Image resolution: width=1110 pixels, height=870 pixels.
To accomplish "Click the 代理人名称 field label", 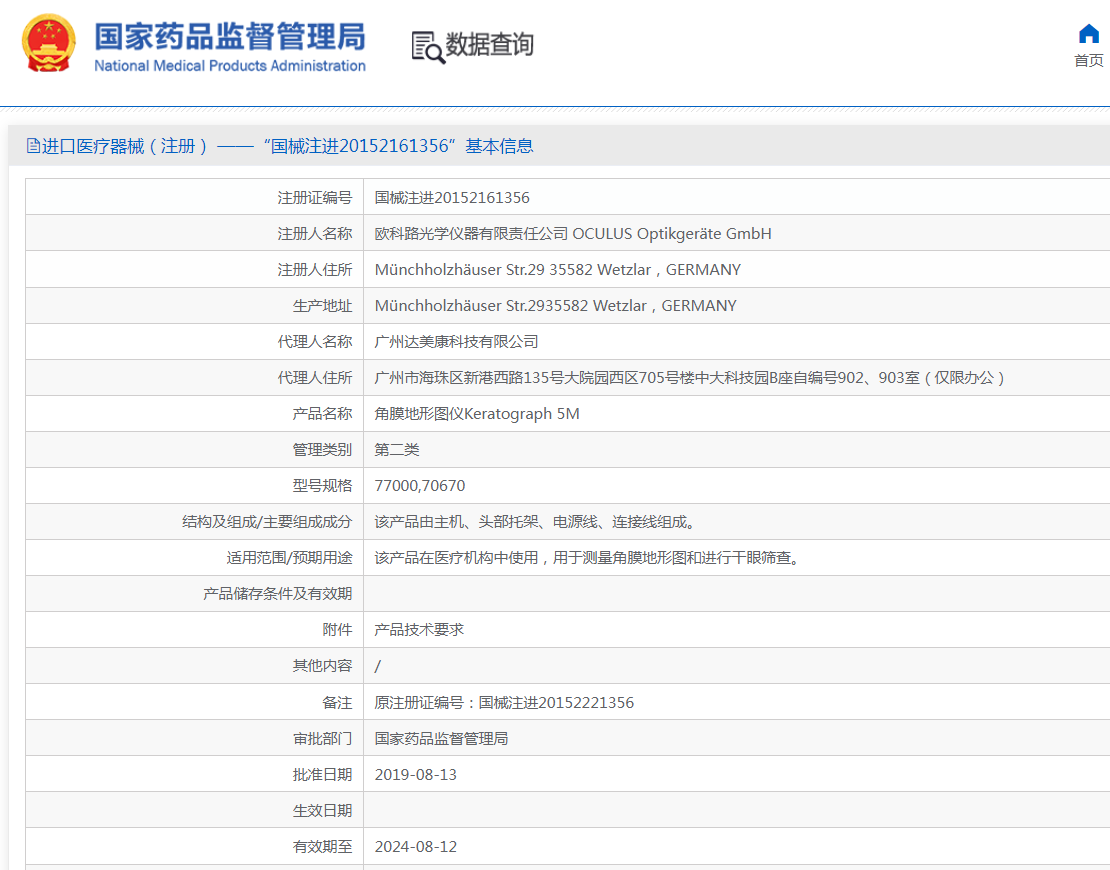I will click(314, 342).
